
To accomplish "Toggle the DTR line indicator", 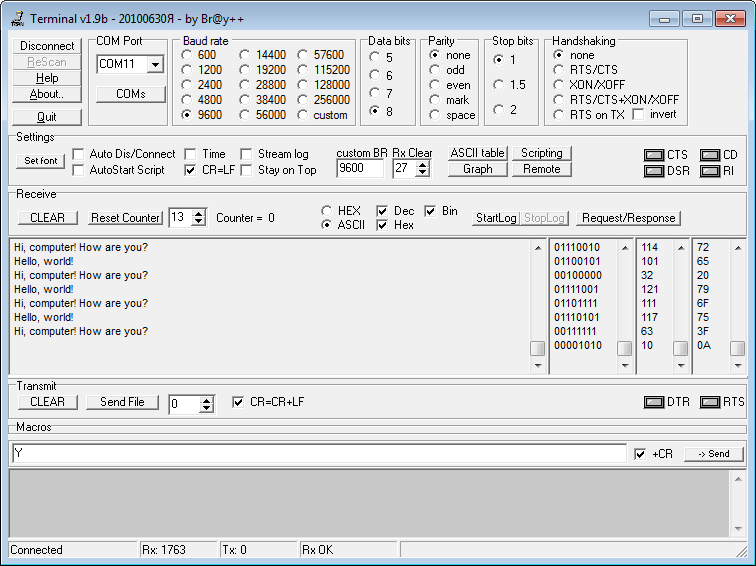I will click(654, 402).
